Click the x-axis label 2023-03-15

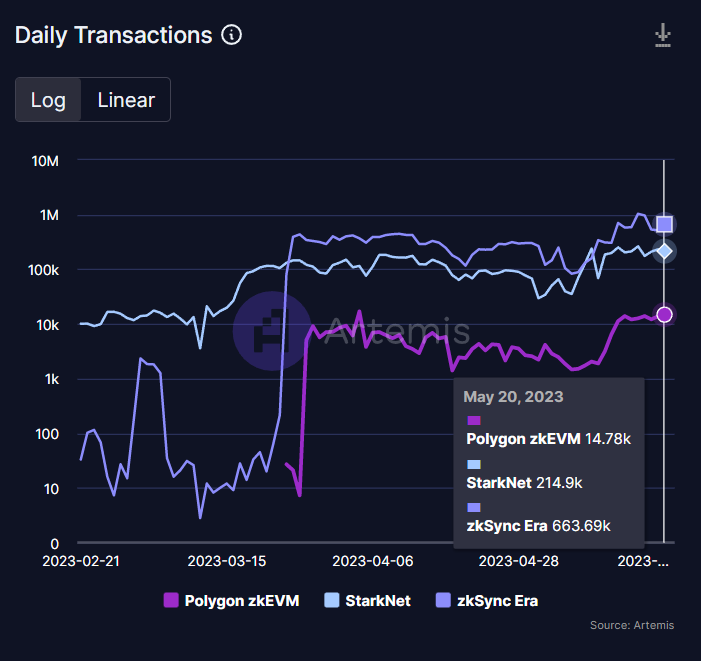(x=227, y=561)
